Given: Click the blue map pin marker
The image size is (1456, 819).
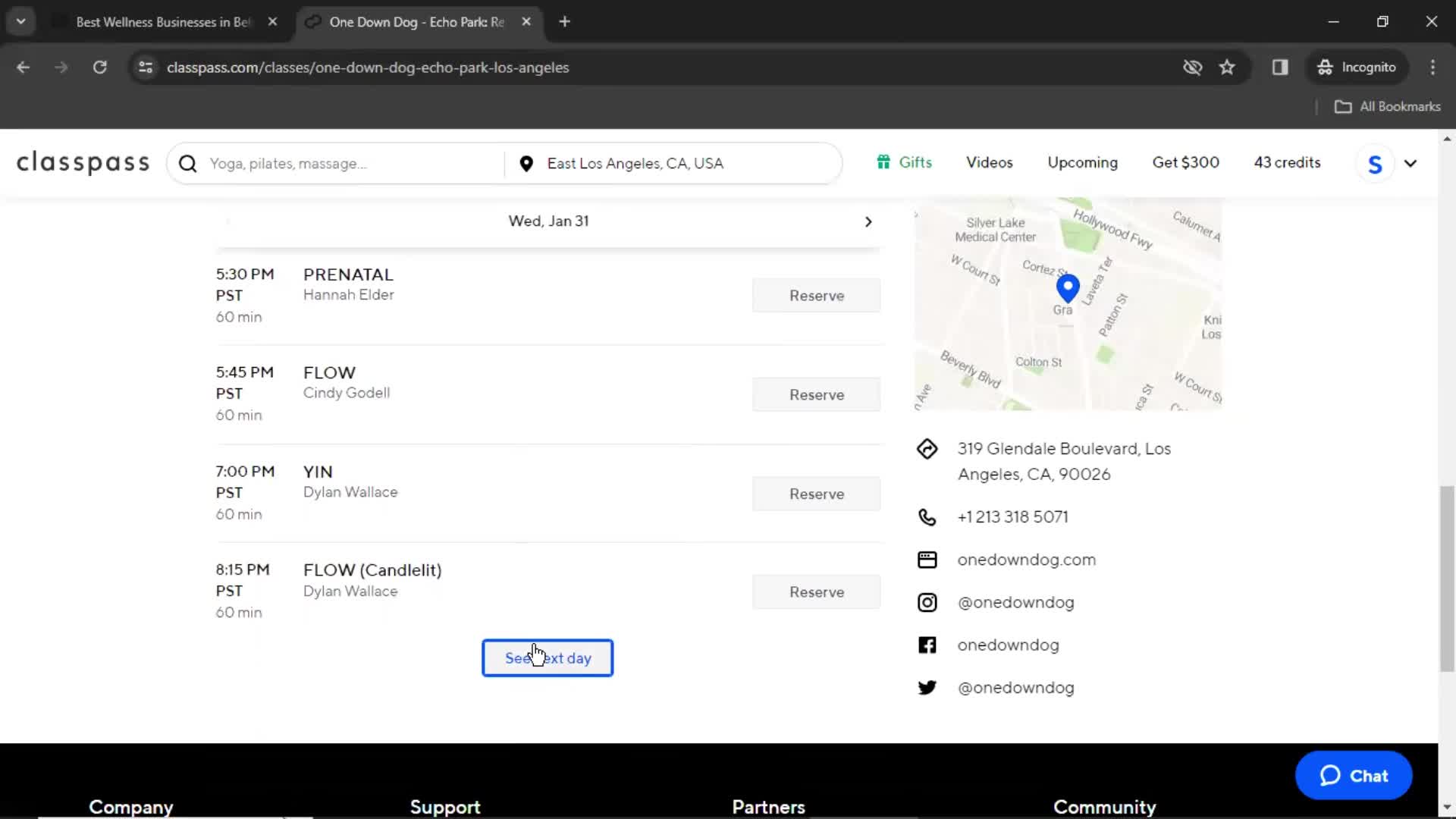Looking at the screenshot, I should 1068,288.
